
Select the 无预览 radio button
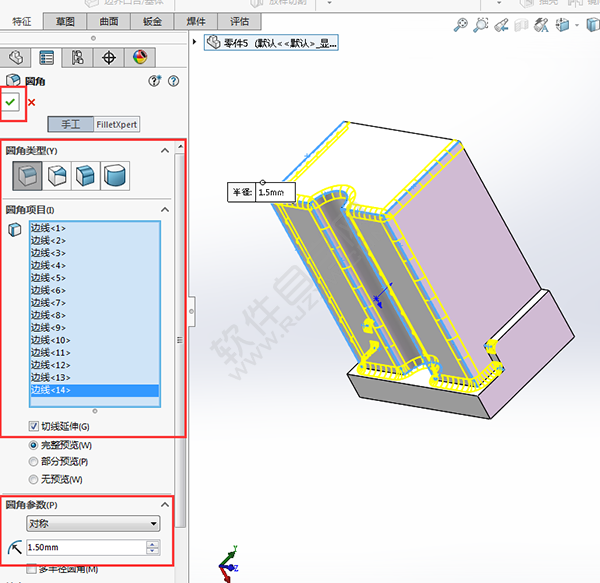point(34,479)
